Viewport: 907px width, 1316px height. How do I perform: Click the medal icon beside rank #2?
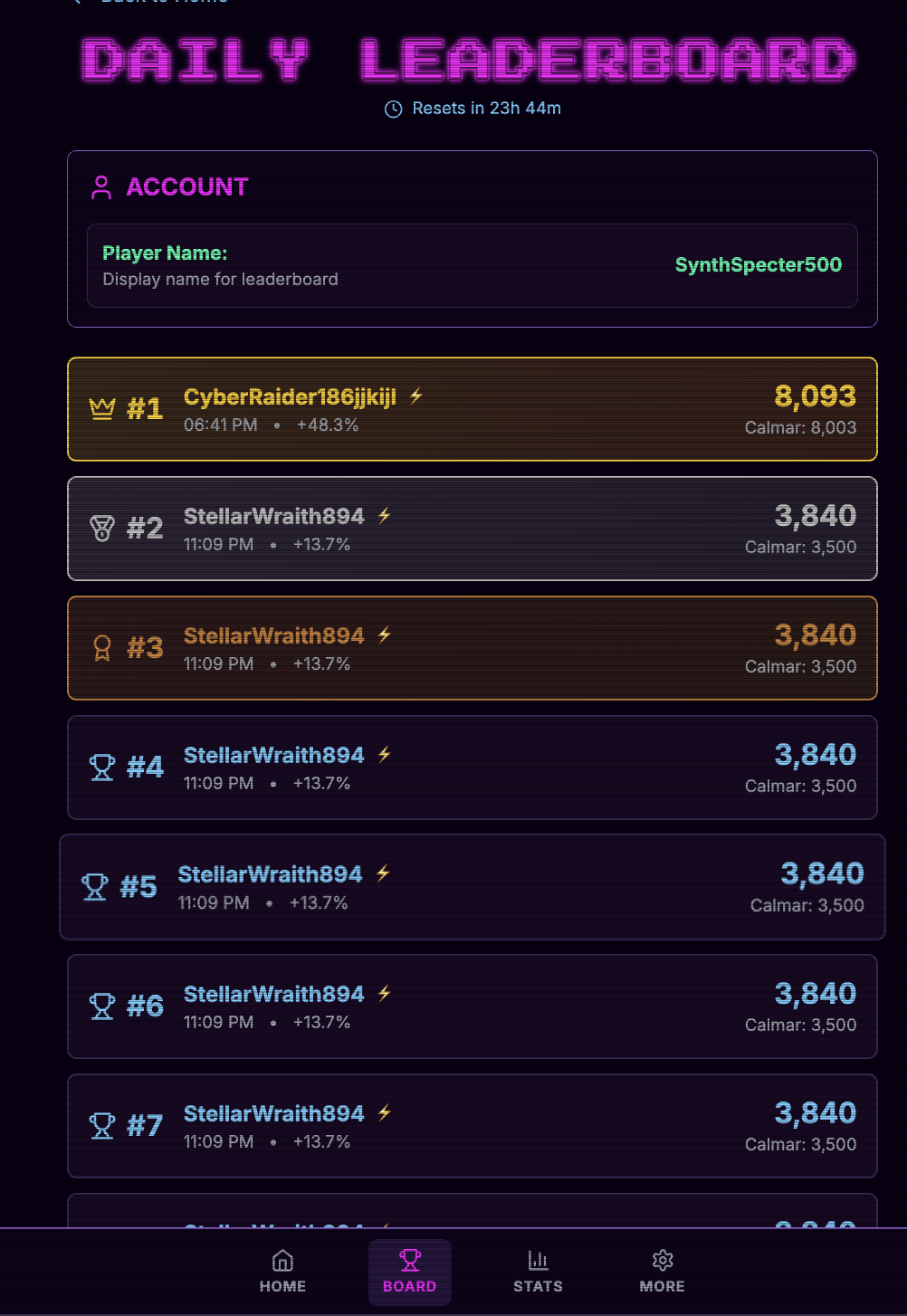coord(102,528)
